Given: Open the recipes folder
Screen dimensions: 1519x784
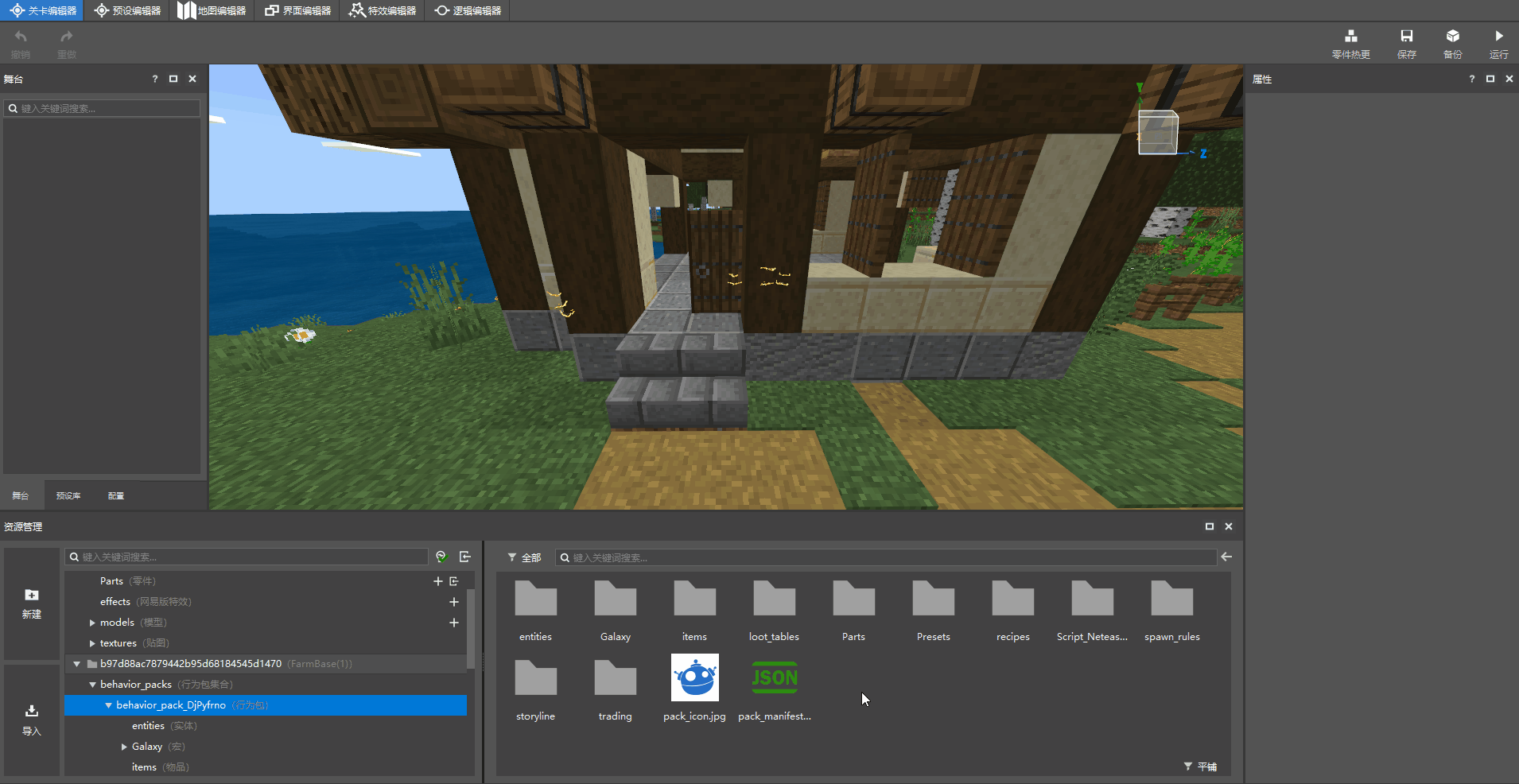Looking at the screenshot, I should pyautogui.click(x=1013, y=598).
